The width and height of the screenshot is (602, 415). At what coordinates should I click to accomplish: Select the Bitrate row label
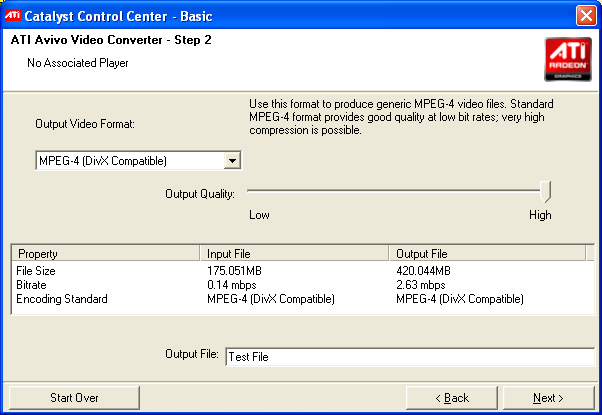click(x=31, y=285)
